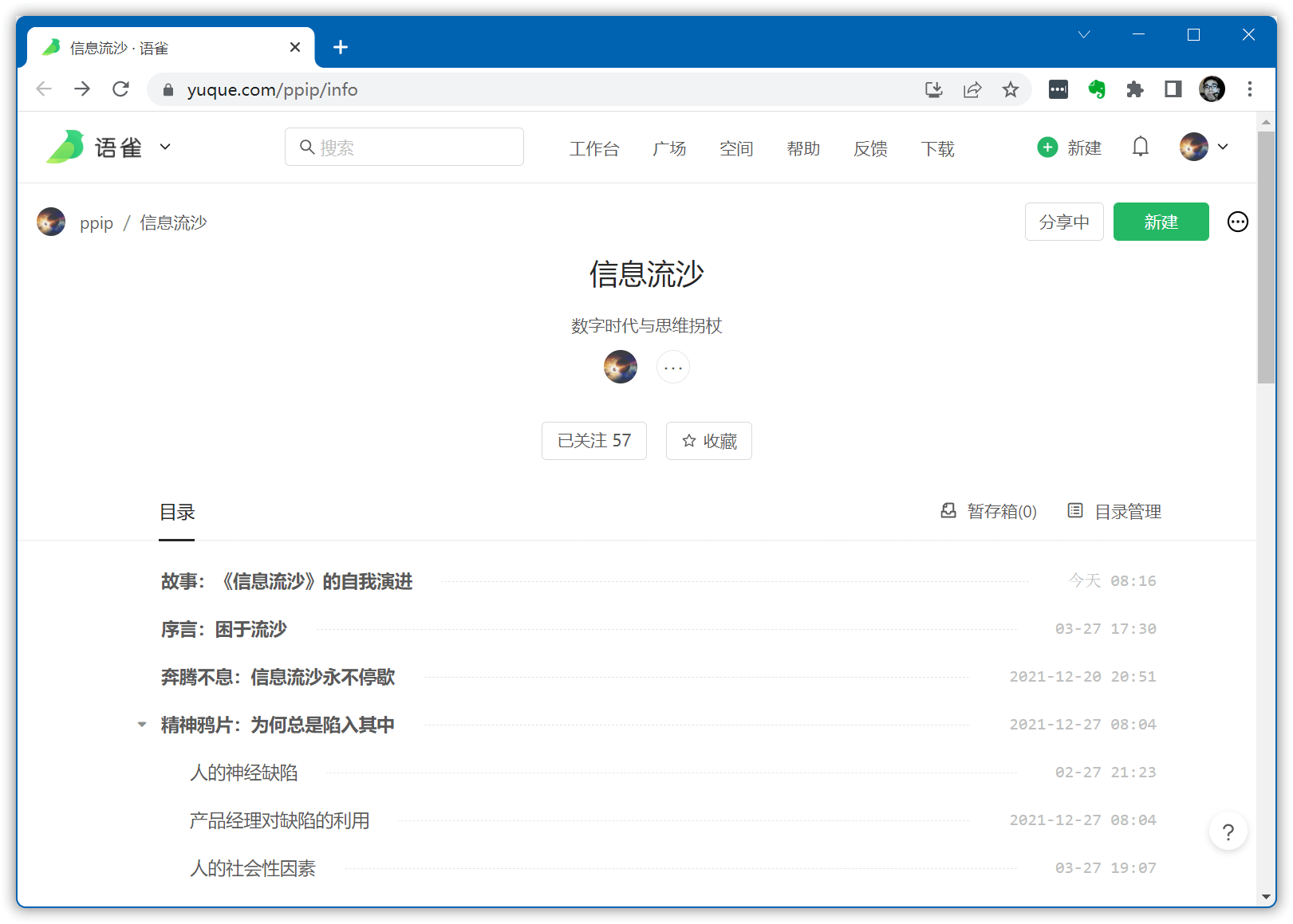Open 广场 in top navigation
1293x924 pixels.
pyautogui.click(x=669, y=148)
